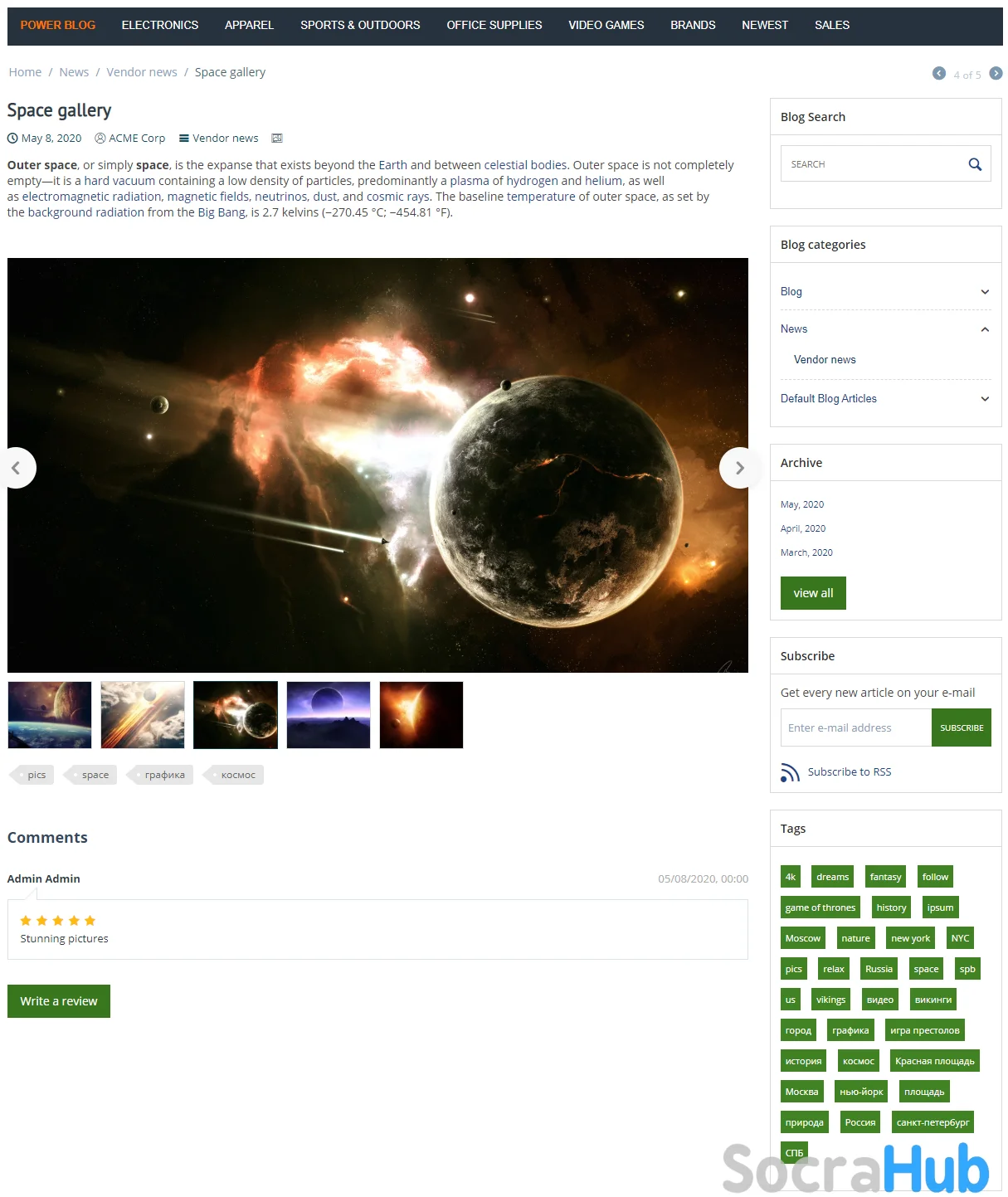Screen dimensions: 1008x1197
Task: Open the Video Games menu
Action: tap(606, 25)
